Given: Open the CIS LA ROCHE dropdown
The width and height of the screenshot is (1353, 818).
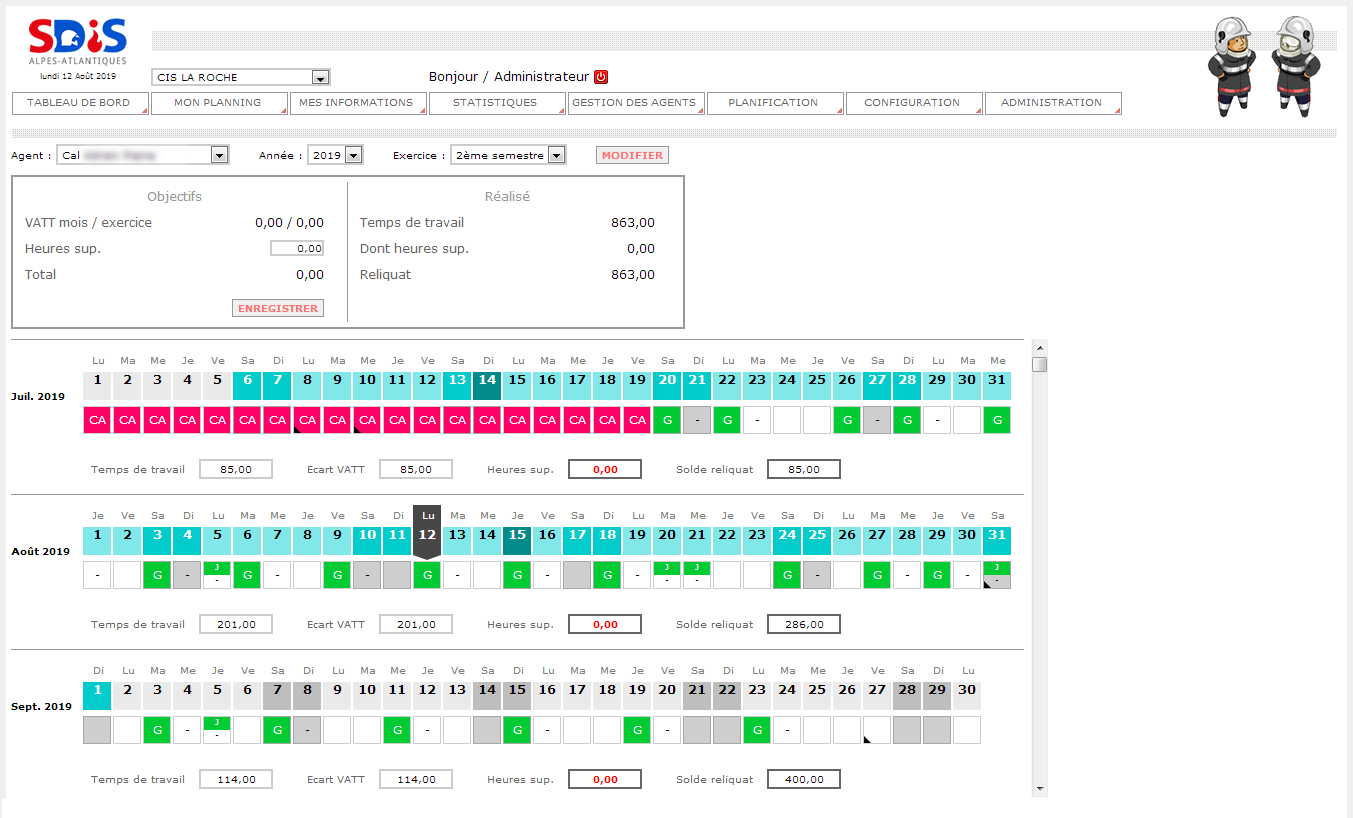Looking at the screenshot, I should [x=241, y=77].
